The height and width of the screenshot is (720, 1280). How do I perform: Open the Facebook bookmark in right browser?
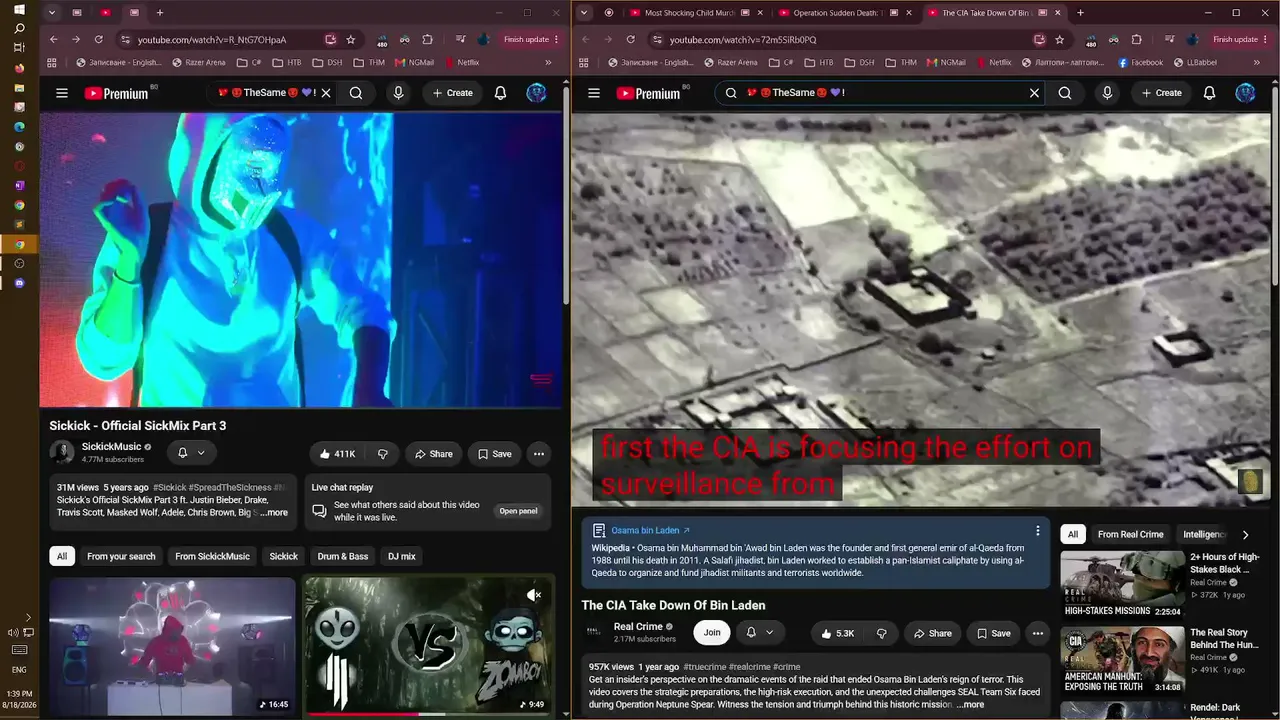tap(1140, 62)
